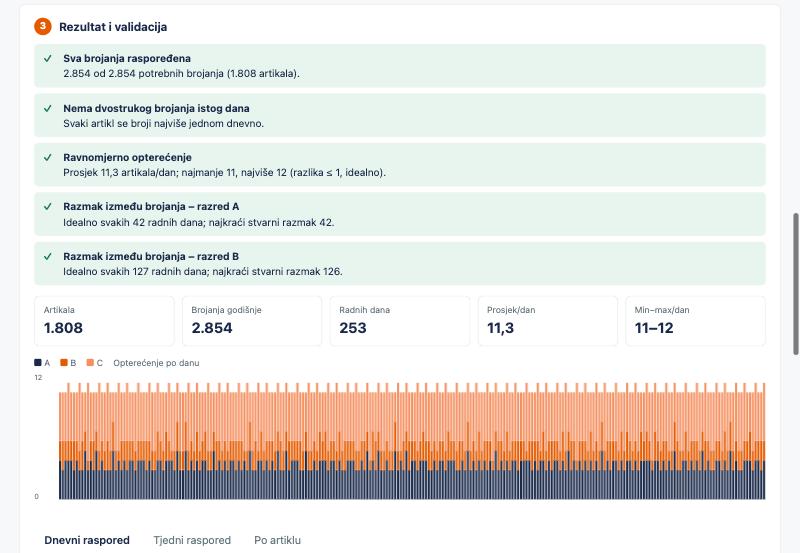800x553 pixels.
Task: Click text 'Idealno svakih 127 radnih dana'
Action: (135, 271)
